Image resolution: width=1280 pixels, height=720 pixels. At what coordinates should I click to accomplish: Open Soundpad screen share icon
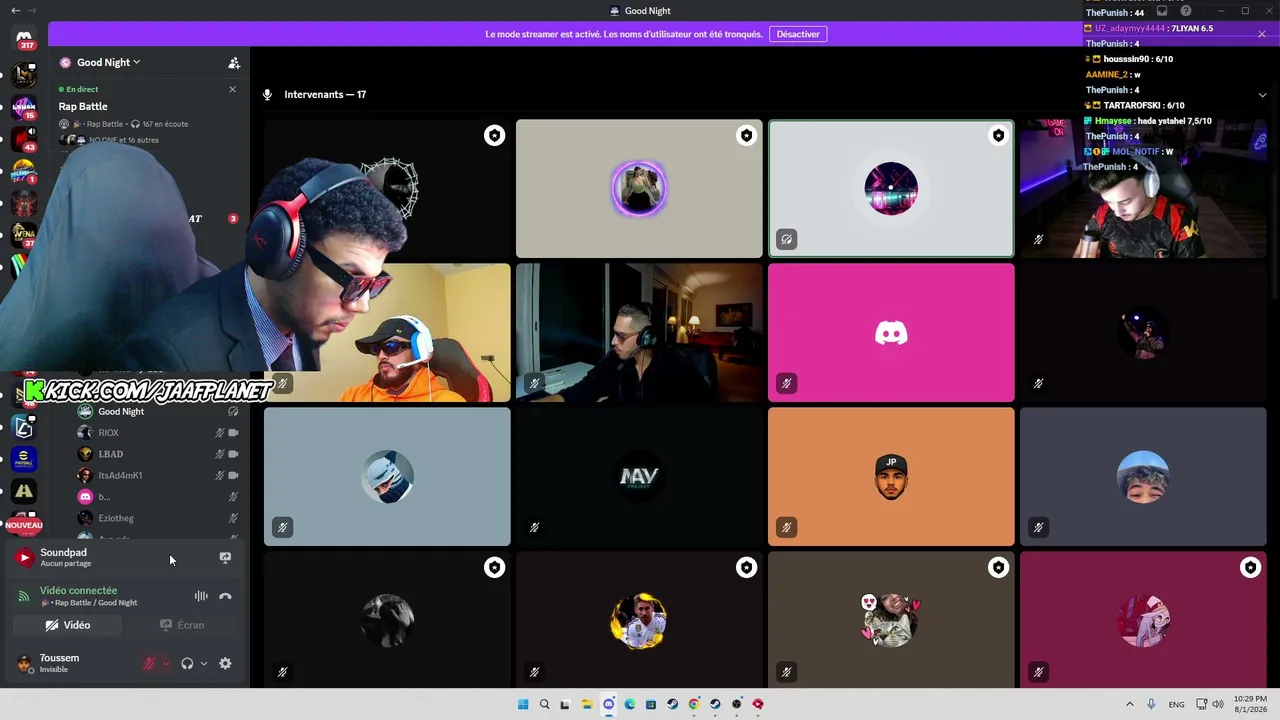(x=225, y=558)
